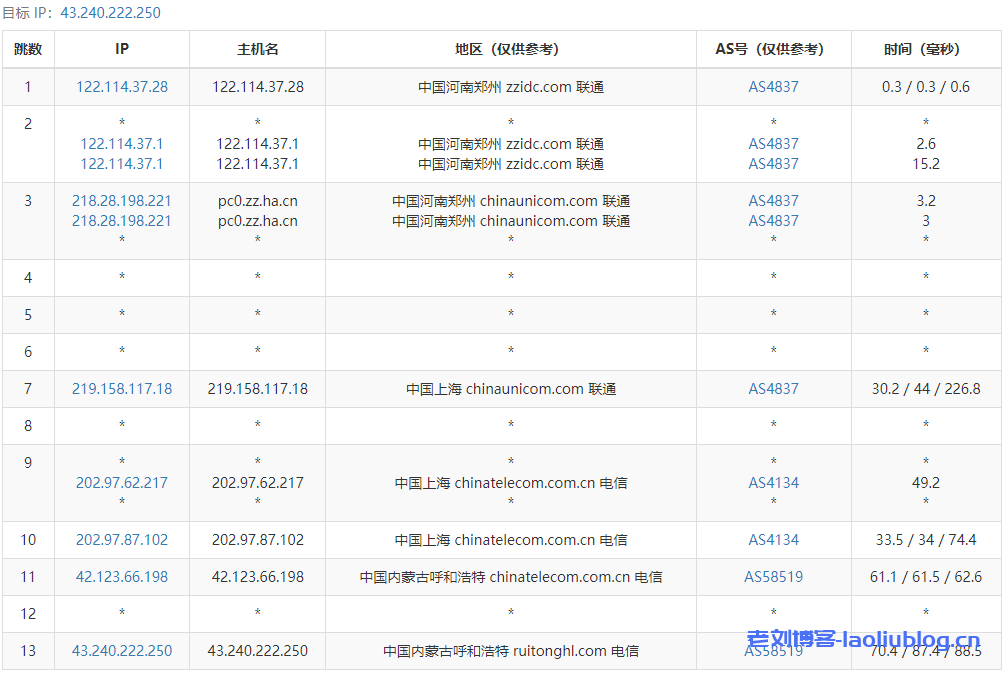Open IP link 202.97.62.217
The image size is (1006, 677).
122,483
